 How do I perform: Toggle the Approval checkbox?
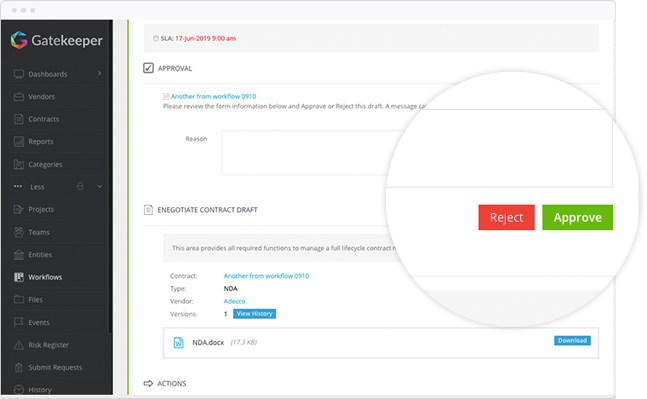click(x=149, y=68)
